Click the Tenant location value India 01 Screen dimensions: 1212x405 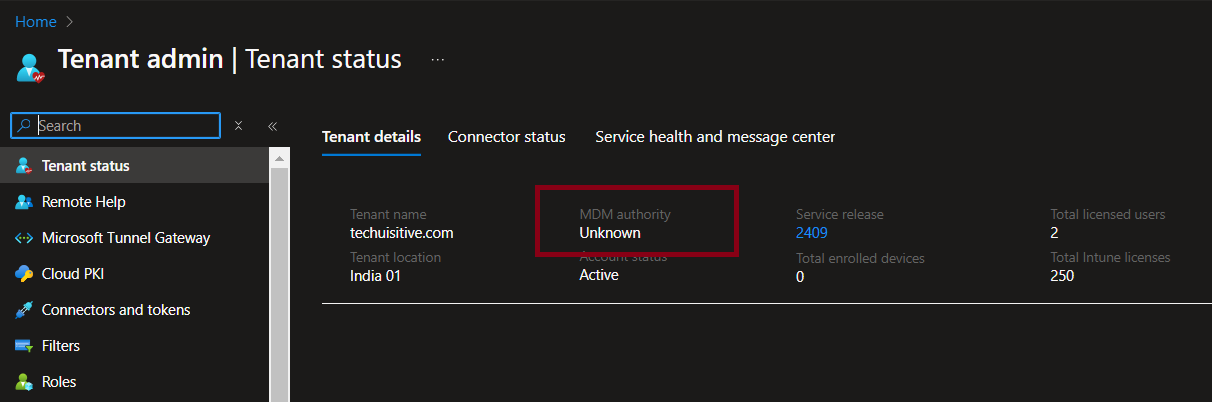[375, 275]
